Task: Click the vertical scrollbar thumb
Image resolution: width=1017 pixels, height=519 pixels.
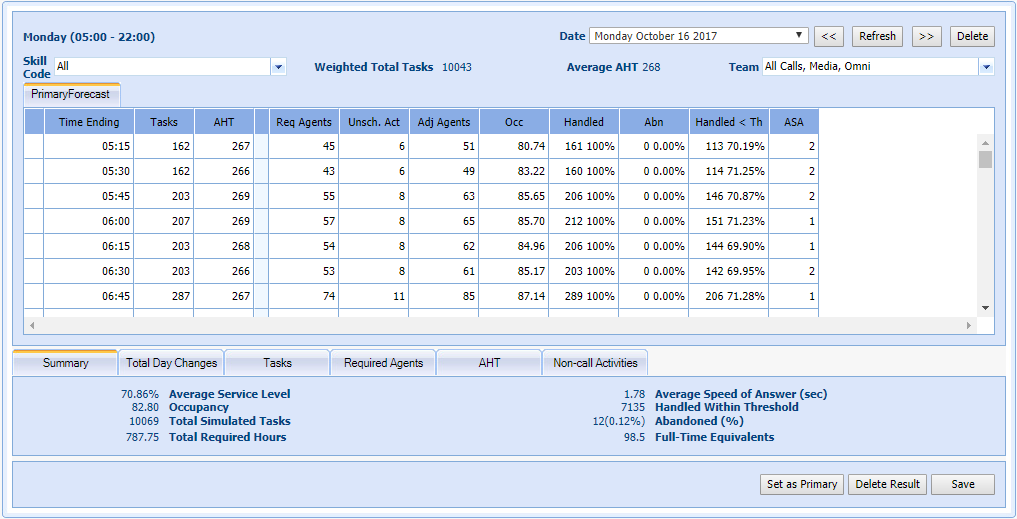Action: tap(985, 160)
